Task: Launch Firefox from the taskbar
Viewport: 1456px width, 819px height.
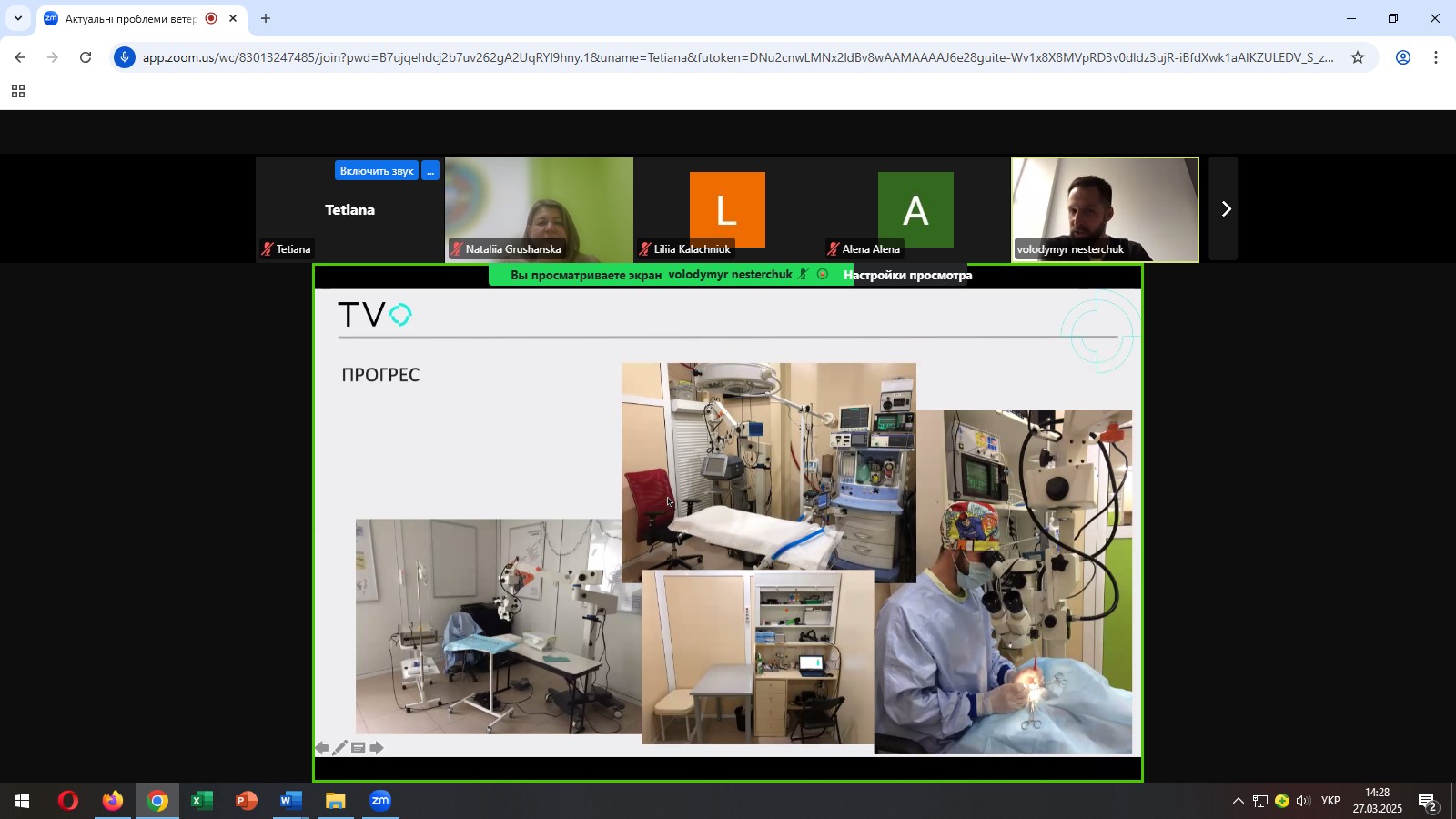Action: click(112, 802)
